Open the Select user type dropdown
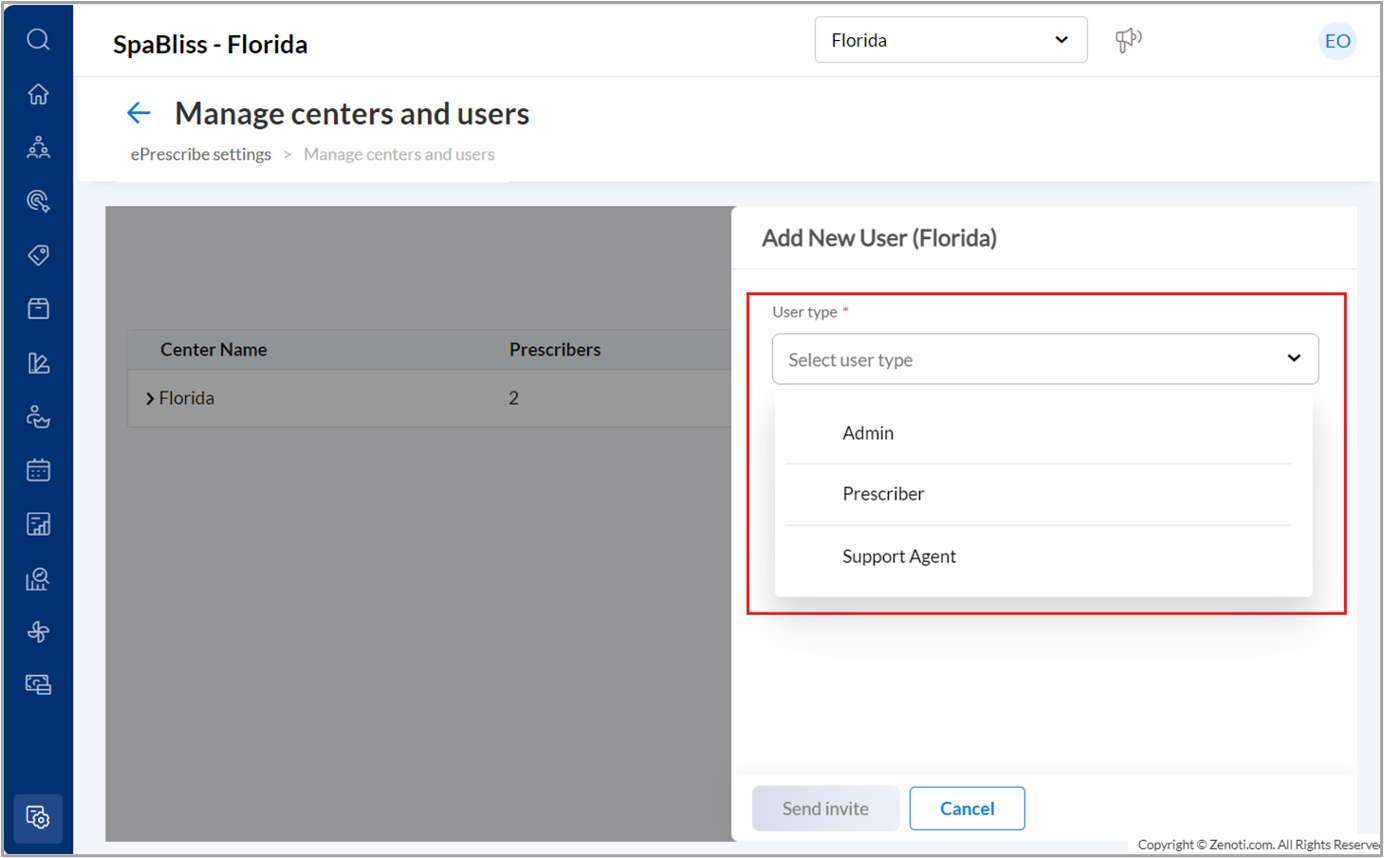Screen dimensions: 1384x858 1045,359
